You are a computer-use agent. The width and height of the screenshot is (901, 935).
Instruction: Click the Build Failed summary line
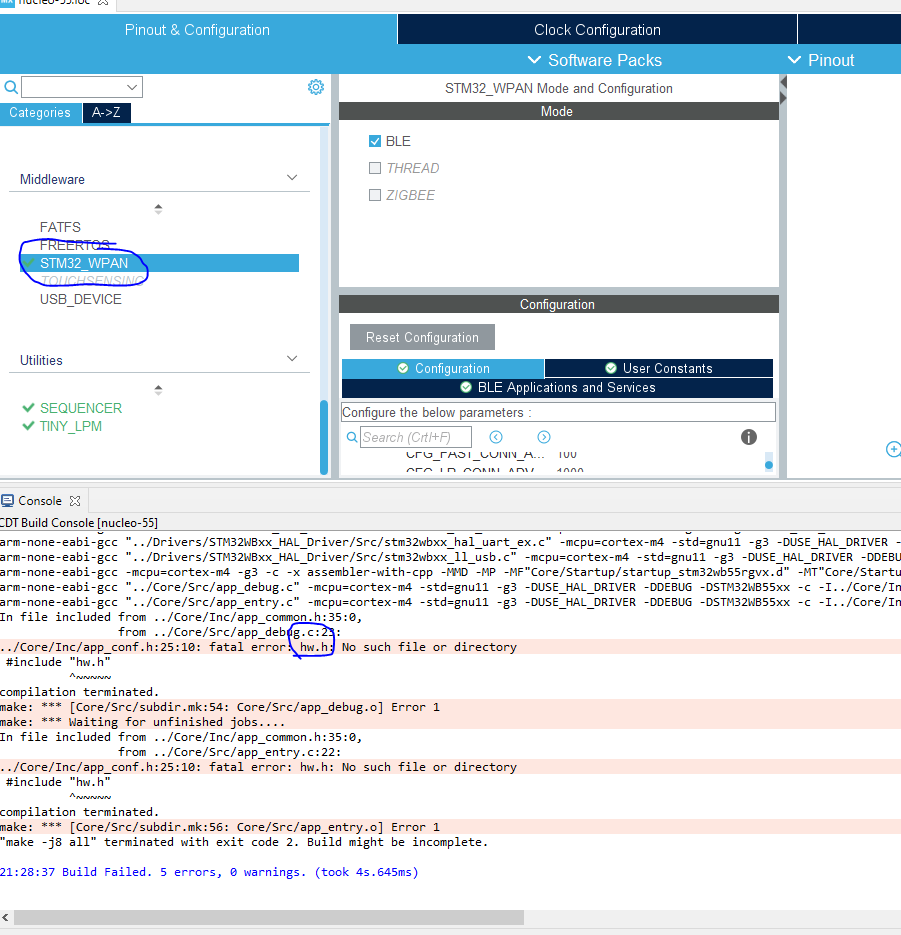209,872
